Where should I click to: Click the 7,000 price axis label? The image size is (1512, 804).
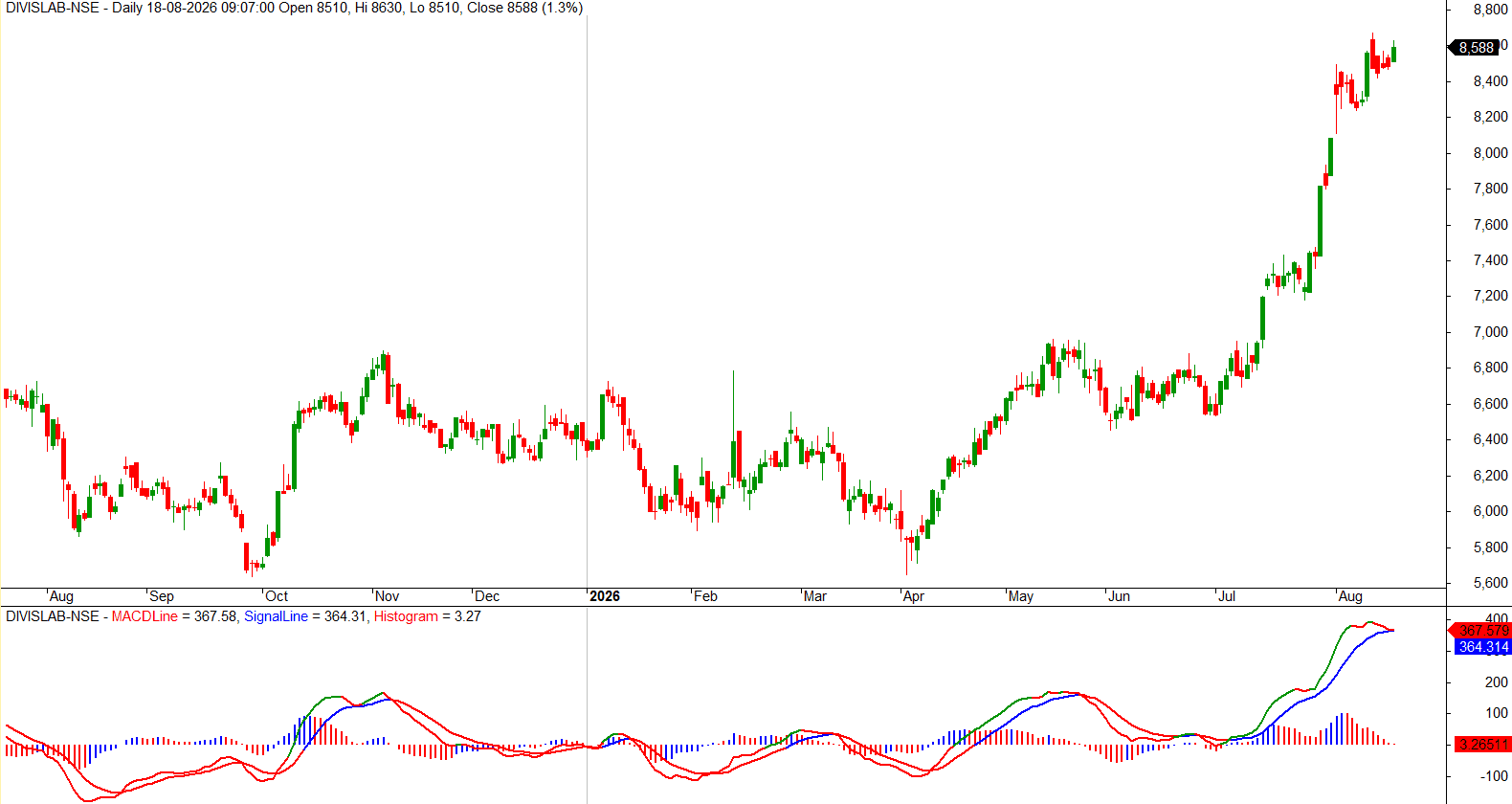click(1491, 332)
